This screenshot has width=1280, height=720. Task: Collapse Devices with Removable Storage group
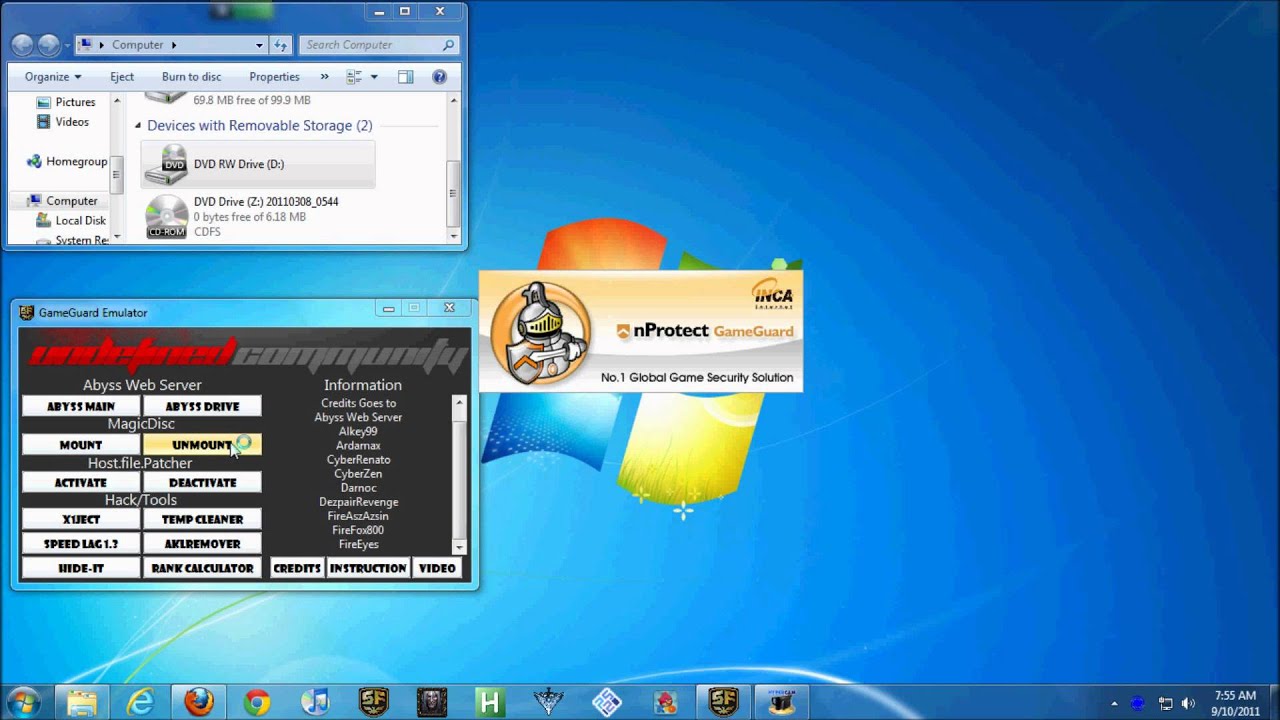pyautogui.click(x=138, y=126)
